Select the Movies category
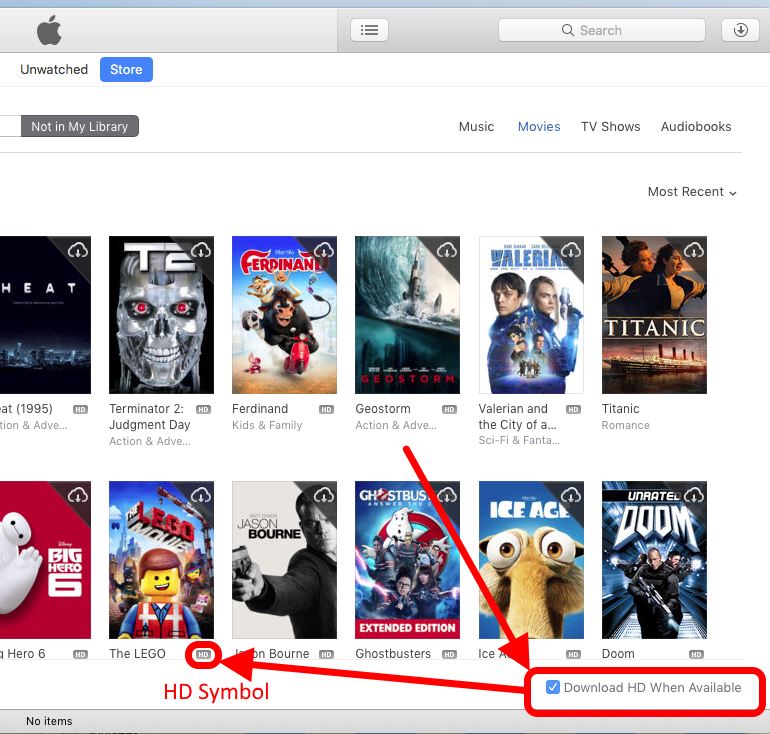 point(539,127)
